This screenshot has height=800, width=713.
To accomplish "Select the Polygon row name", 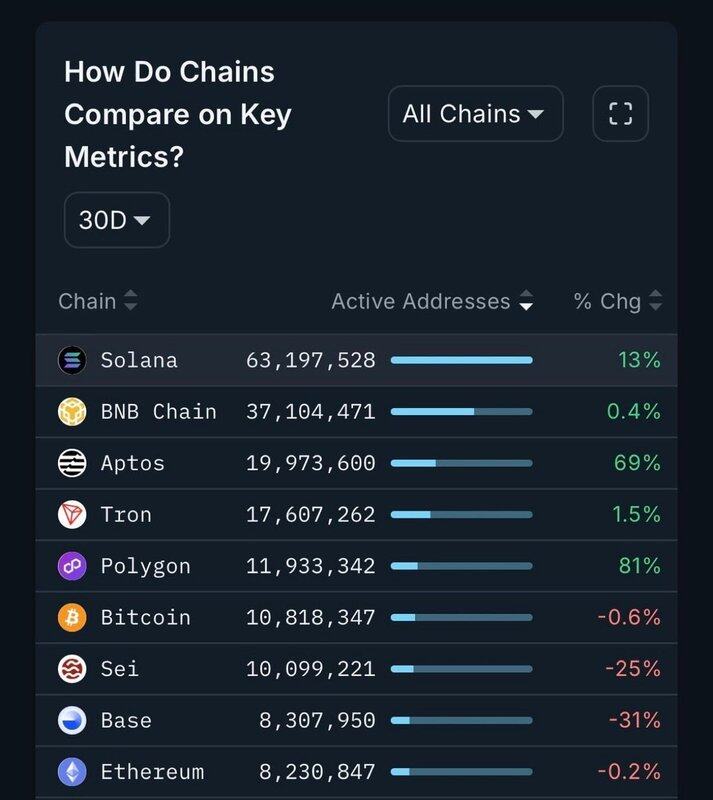I will (x=145, y=566).
